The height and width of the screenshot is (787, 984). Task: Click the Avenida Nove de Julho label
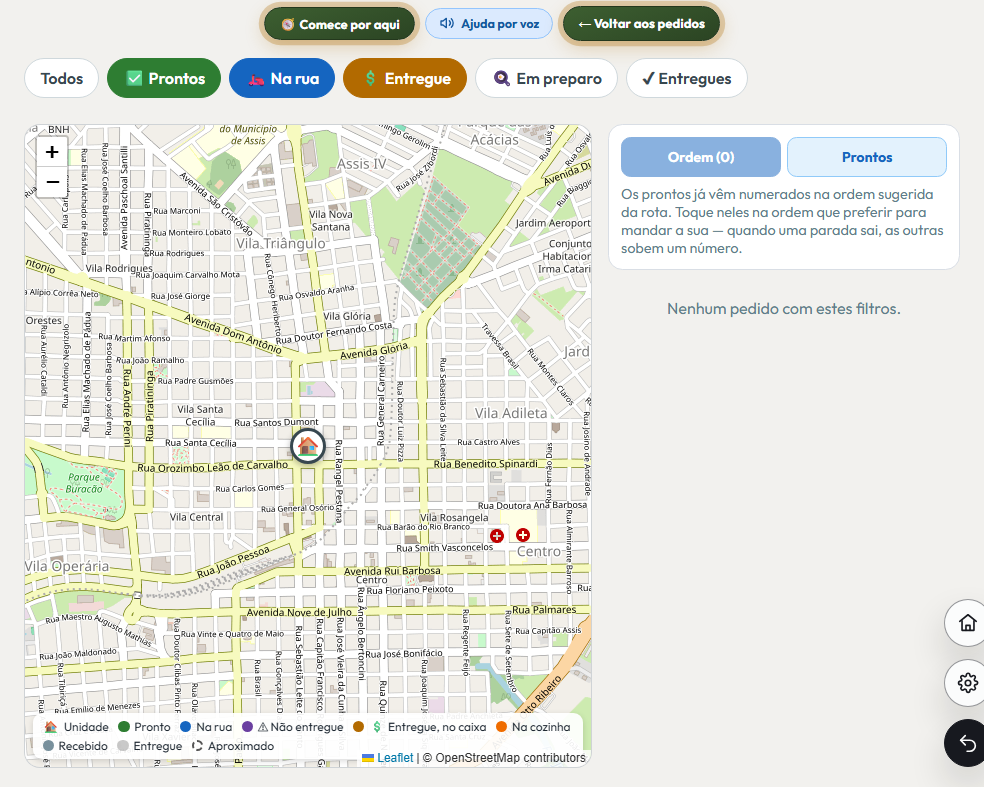pyautogui.click(x=299, y=612)
